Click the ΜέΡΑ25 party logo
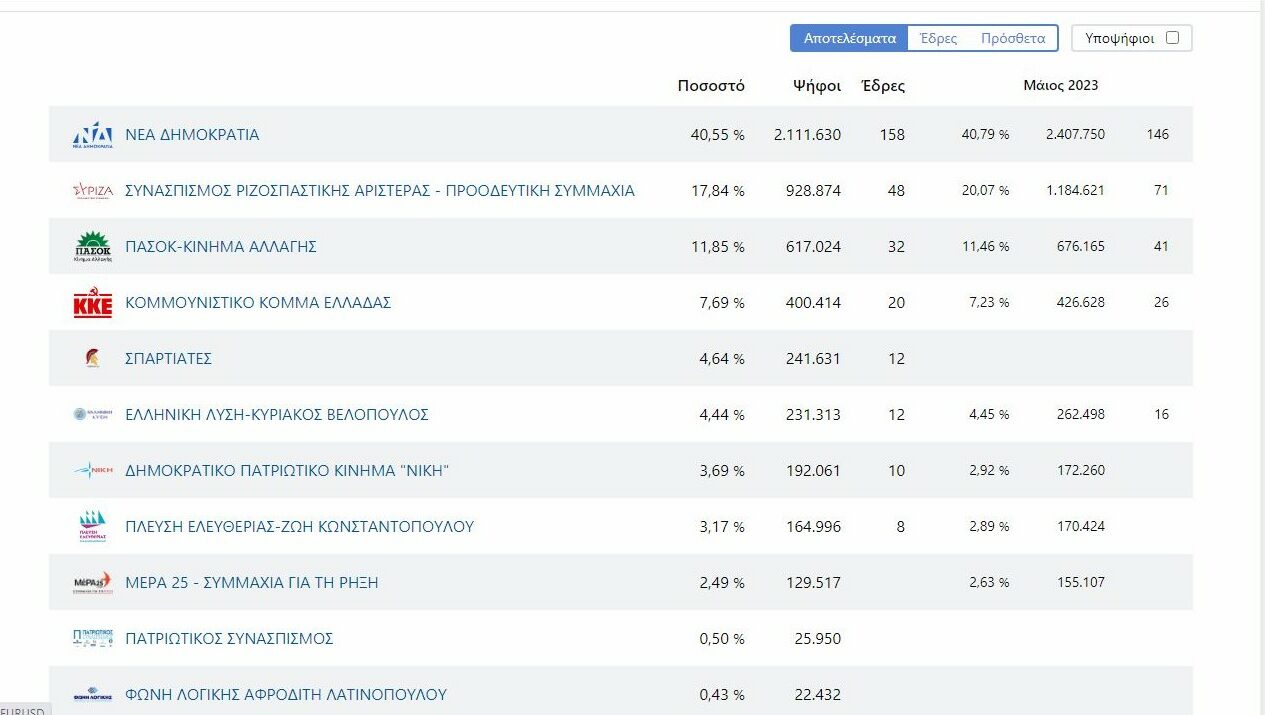1265x715 pixels. pos(92,582)
